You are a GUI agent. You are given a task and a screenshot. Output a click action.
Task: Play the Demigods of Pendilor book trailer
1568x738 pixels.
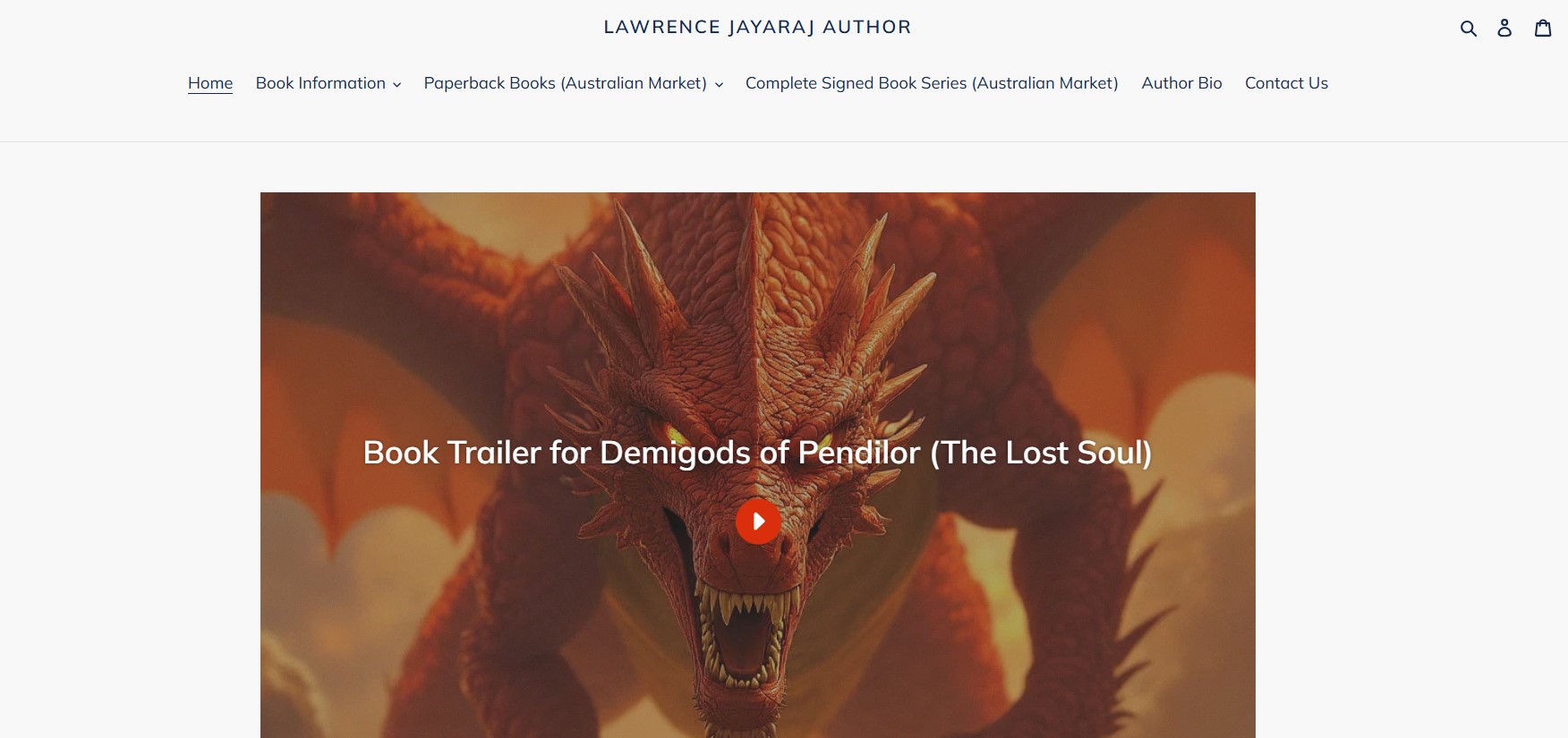758,521
